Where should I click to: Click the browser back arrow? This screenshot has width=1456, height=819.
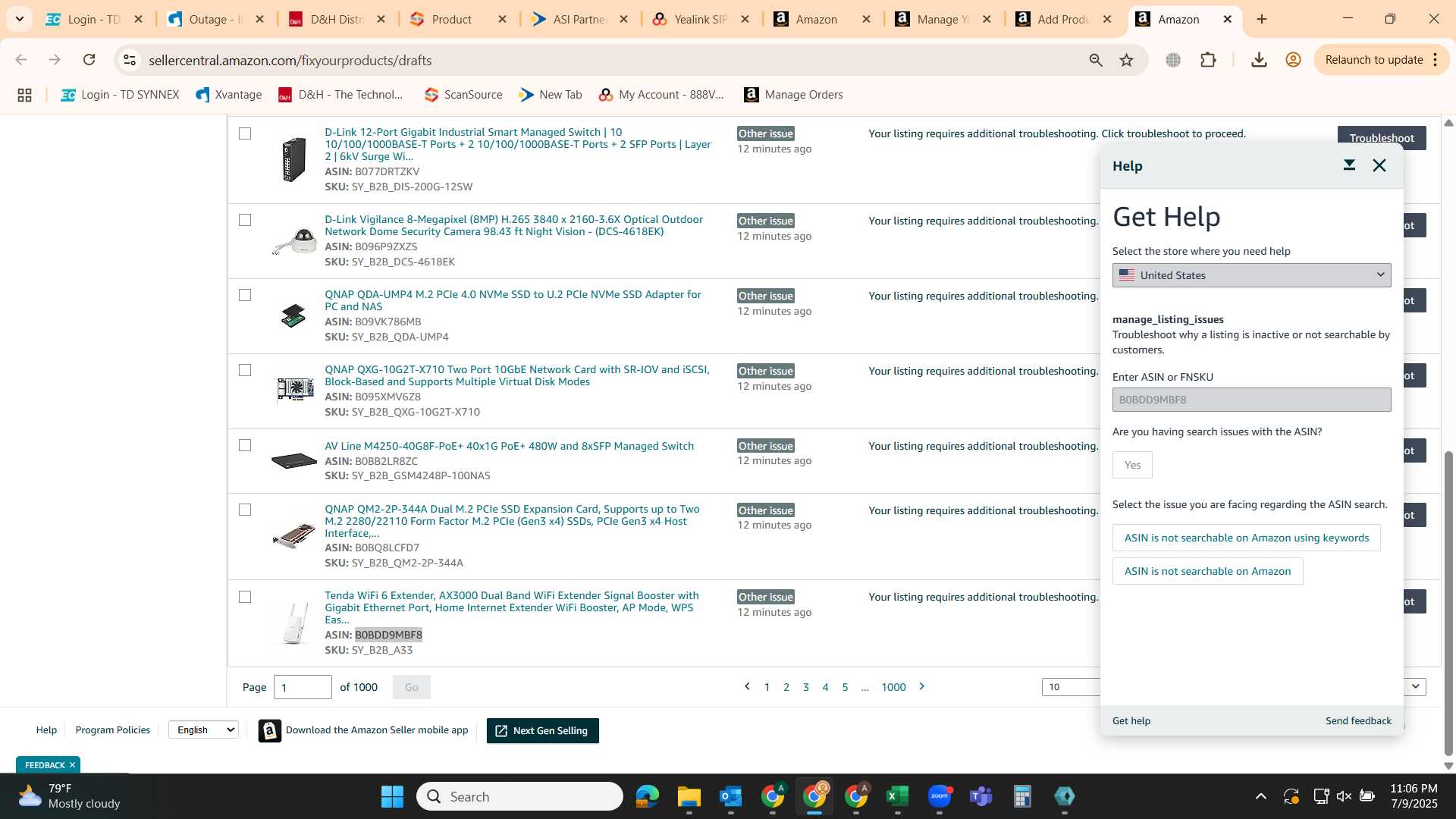tap(21, 60)
